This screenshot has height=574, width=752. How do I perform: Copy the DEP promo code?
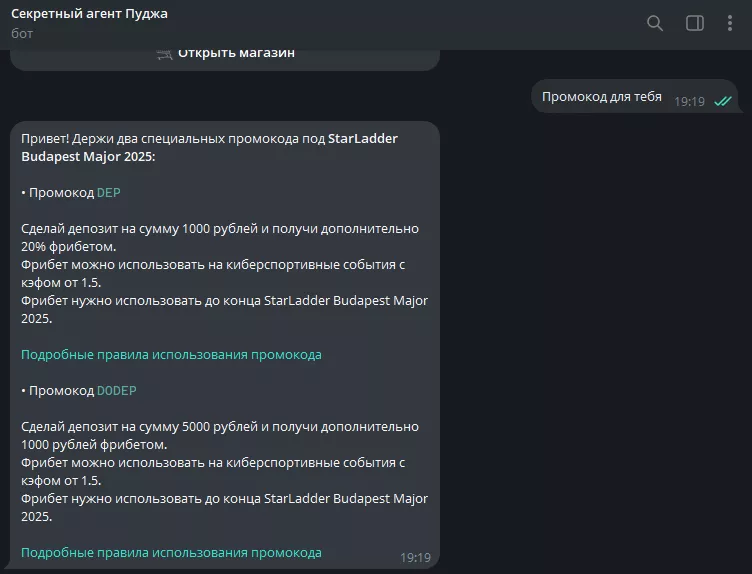point(108,193)
